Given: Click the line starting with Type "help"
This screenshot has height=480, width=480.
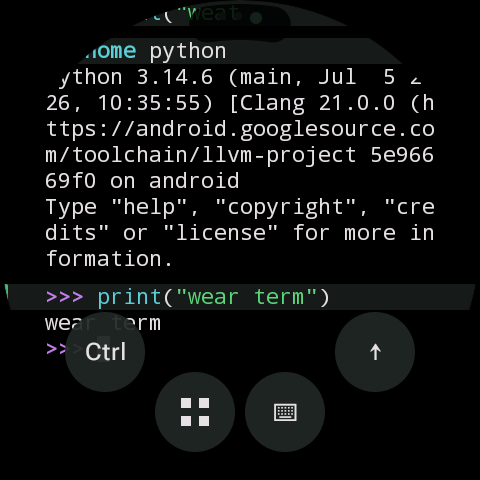Looking at the screenshot, I should click(240, 207).
